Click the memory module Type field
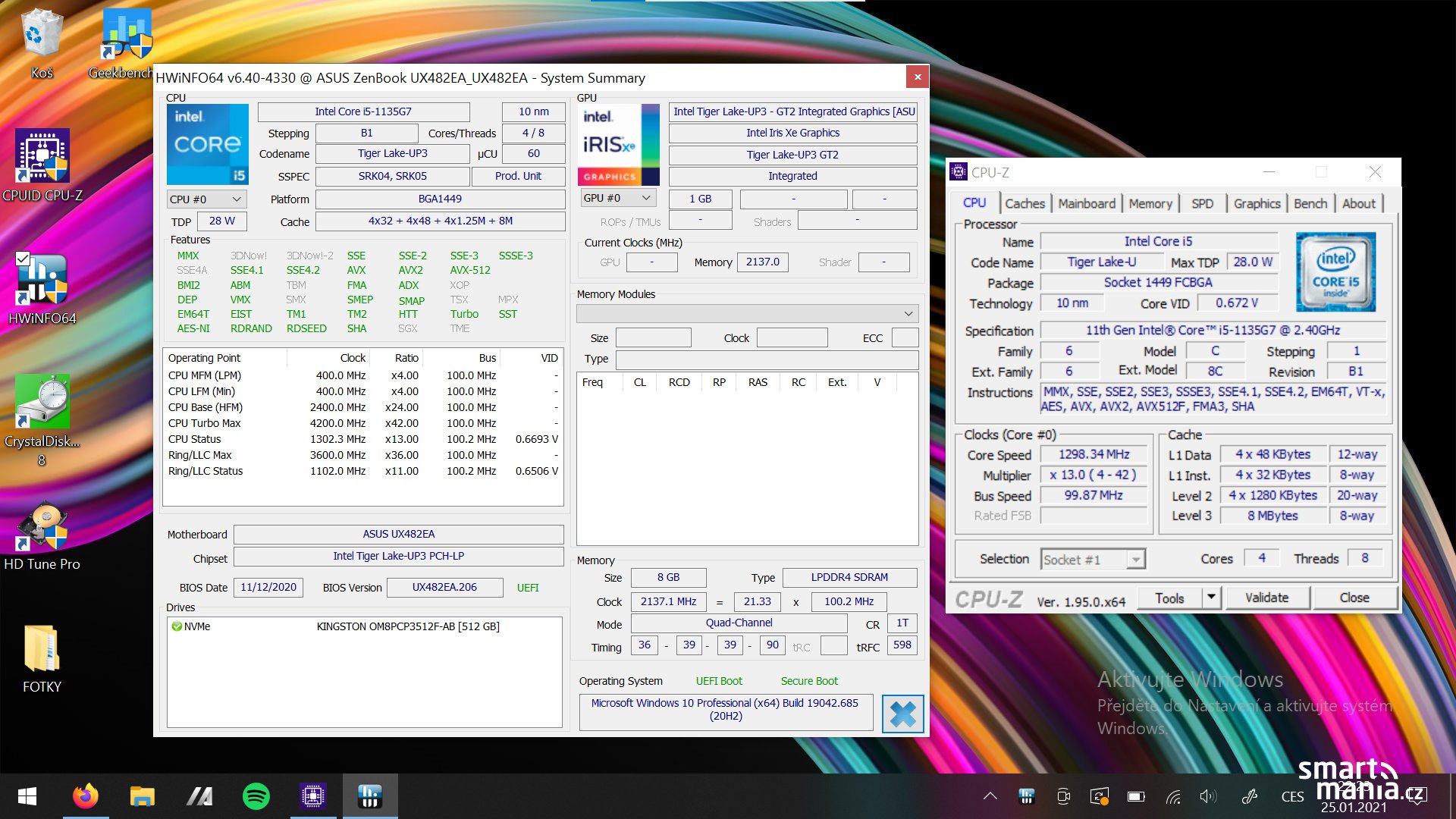1456x819 pixels. [767, 359]
